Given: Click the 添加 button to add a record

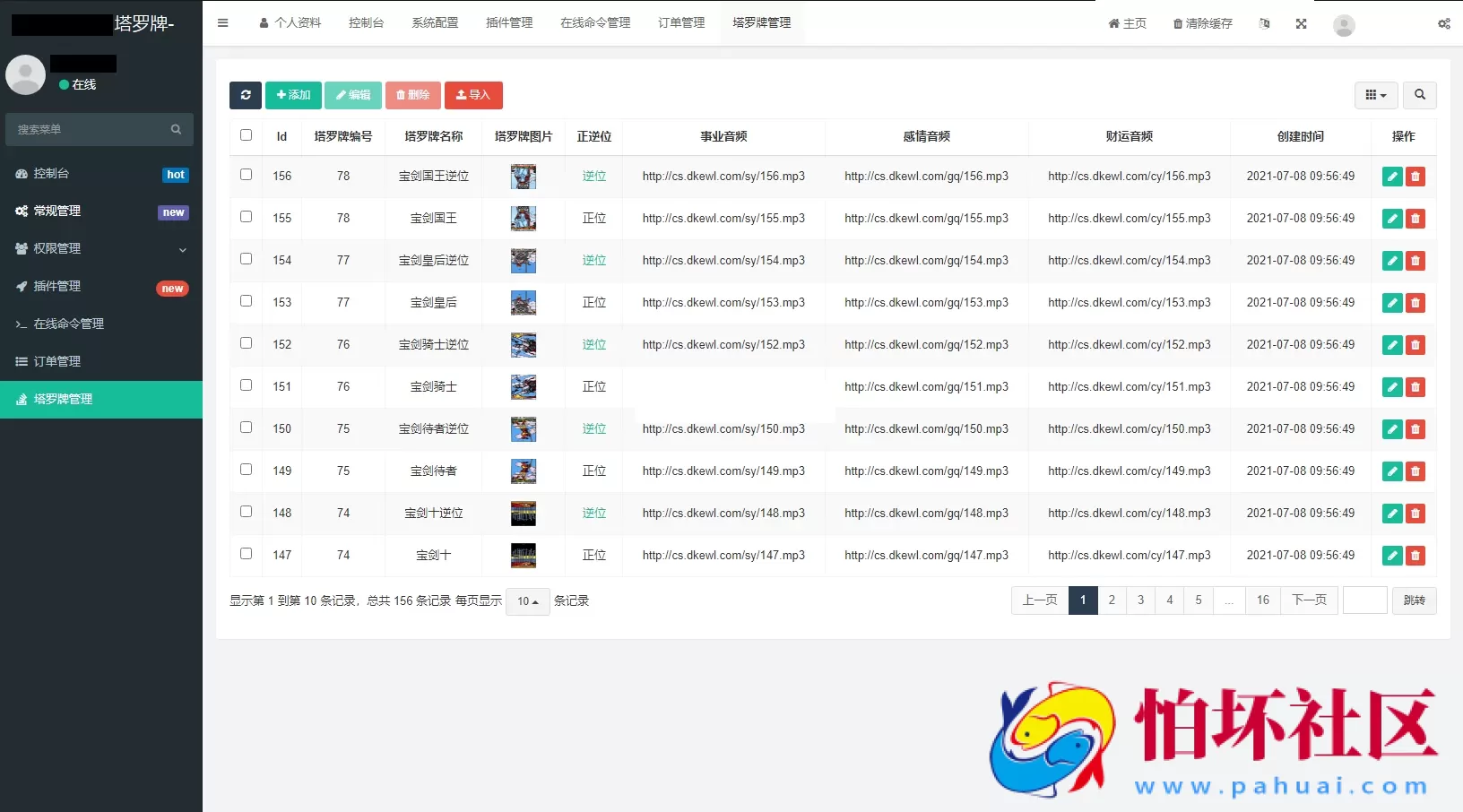Looking at the screenshot, I should [293, 95].
